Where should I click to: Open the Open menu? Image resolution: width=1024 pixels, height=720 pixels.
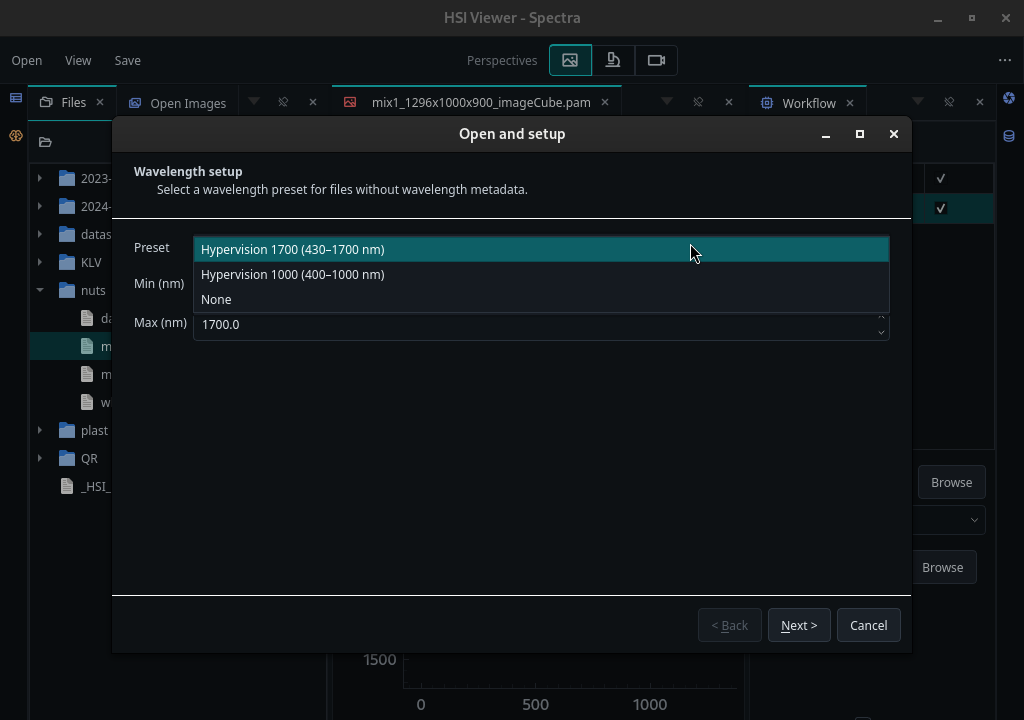(x=27, y=60)
